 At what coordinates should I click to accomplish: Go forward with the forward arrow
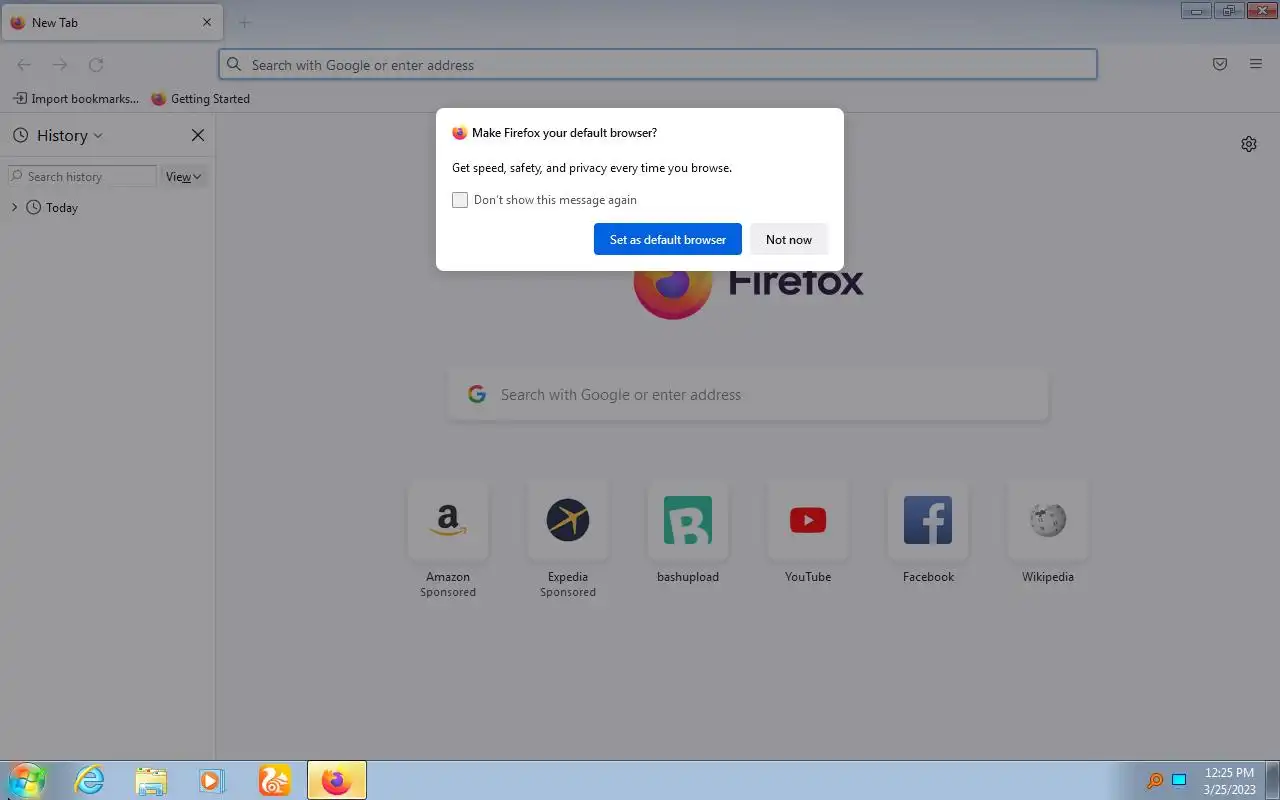tap(60, 64)
